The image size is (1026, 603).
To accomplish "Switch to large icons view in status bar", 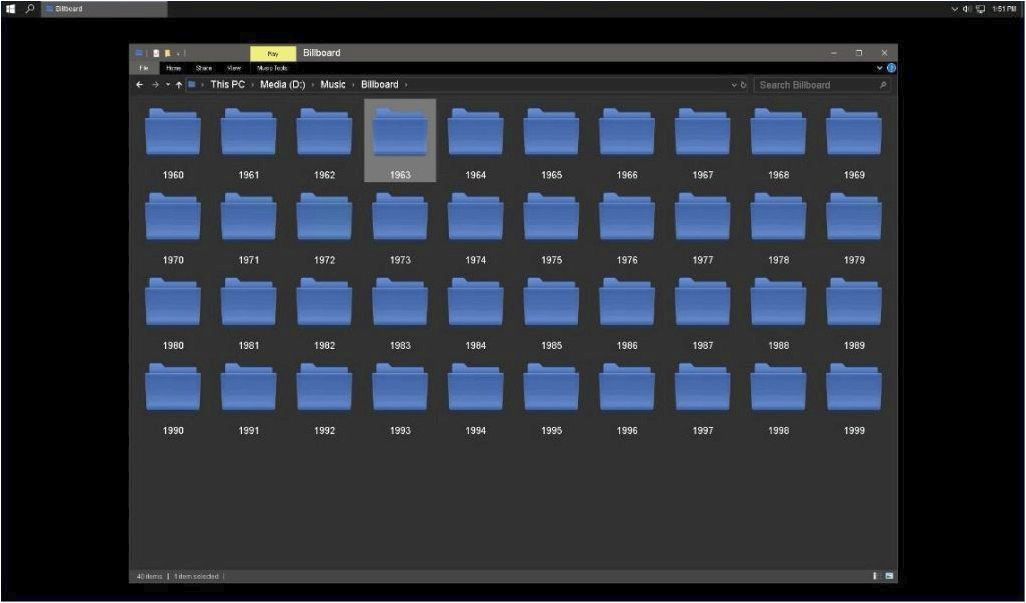I will [x=888, y=576].
